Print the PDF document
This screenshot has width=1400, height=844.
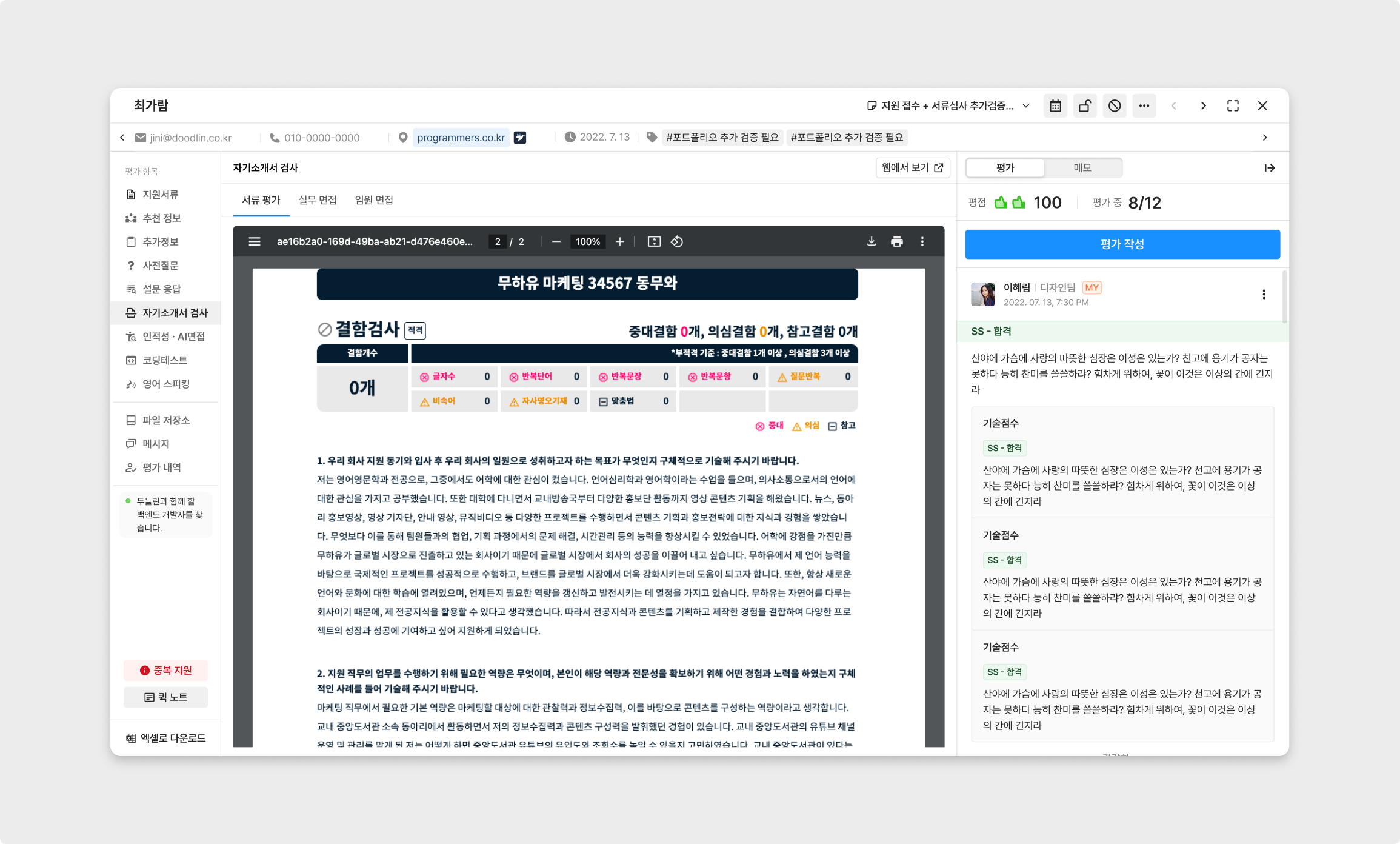point(896,241)
